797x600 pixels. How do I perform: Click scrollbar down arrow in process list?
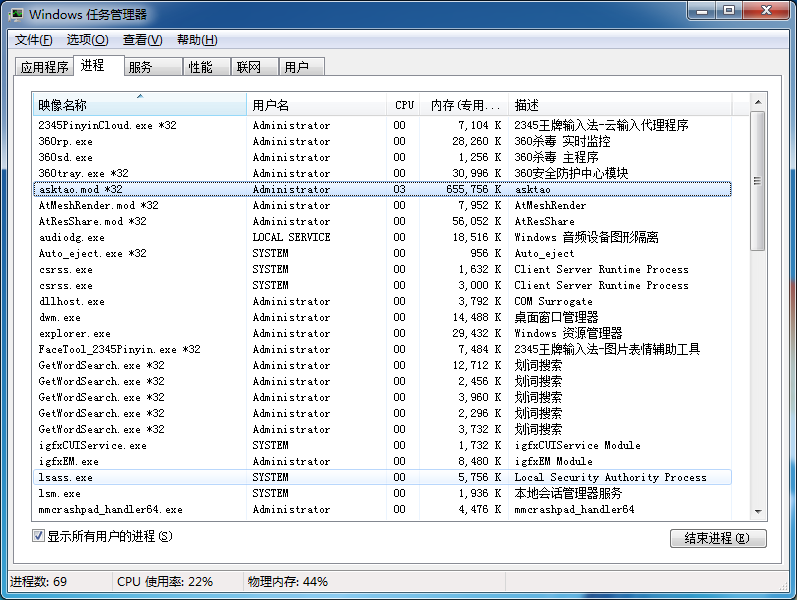[759, 511]
